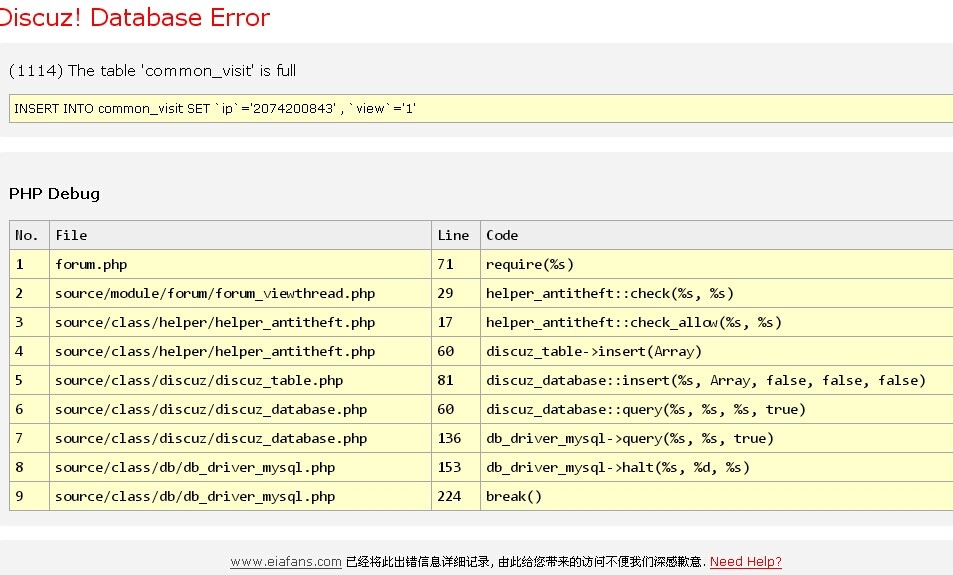This screenshot has width=953, height=575.
Task: Click line number 17 cell
Action: point(456,322)
